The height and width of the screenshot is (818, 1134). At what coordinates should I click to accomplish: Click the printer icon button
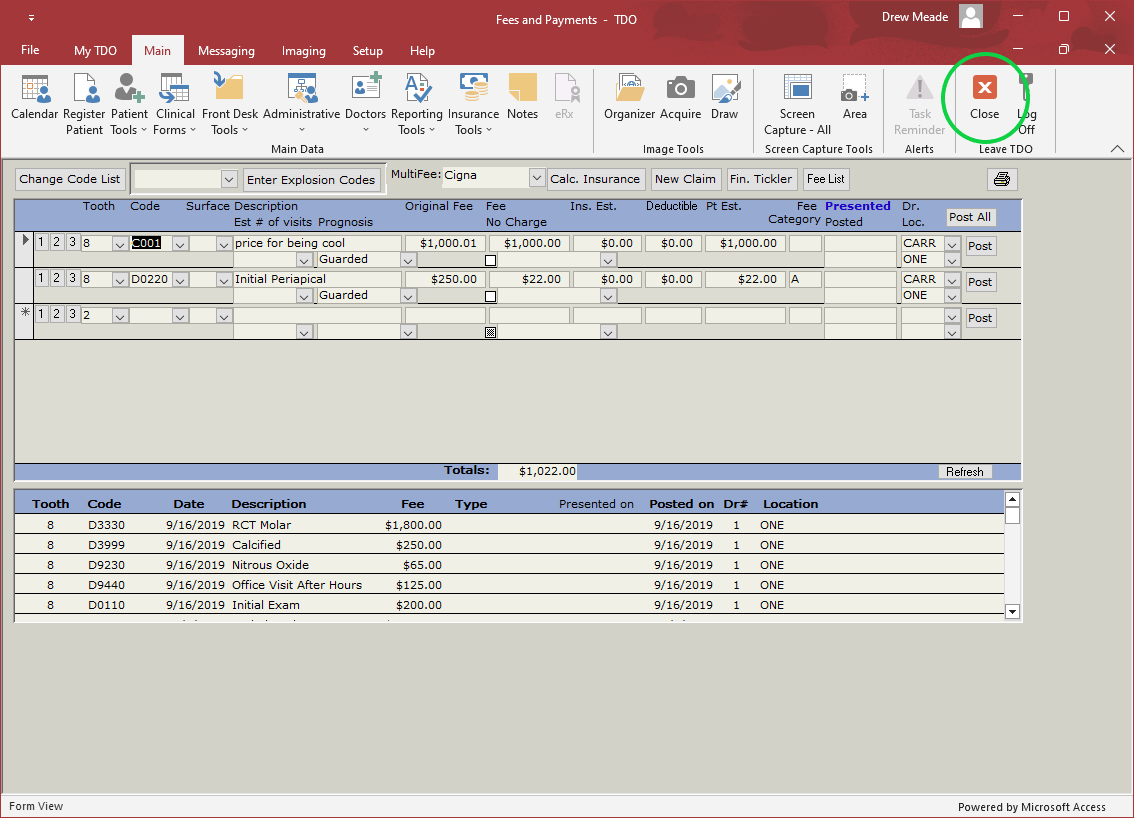[1002, 180]
